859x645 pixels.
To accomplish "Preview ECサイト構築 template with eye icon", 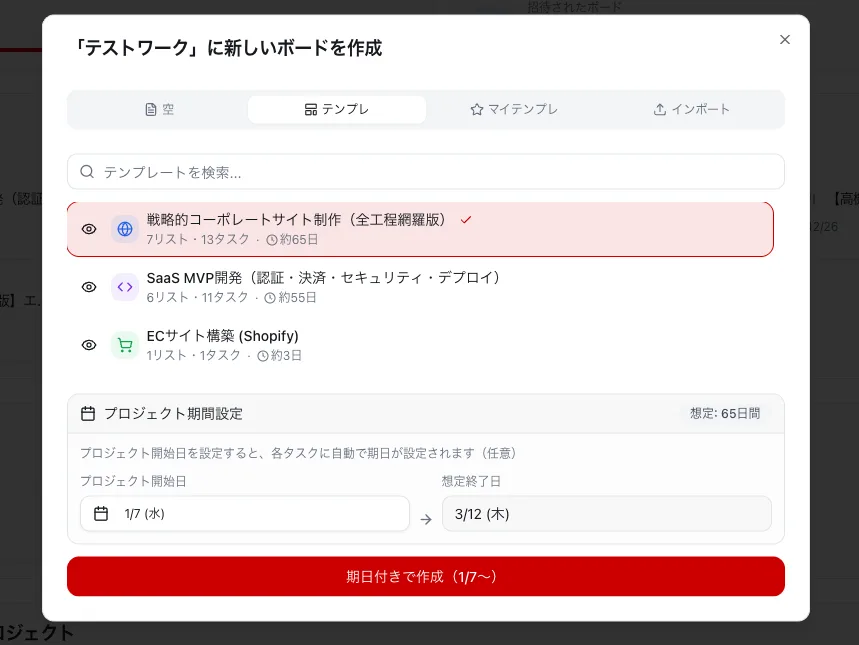I will tap(89, 345).
